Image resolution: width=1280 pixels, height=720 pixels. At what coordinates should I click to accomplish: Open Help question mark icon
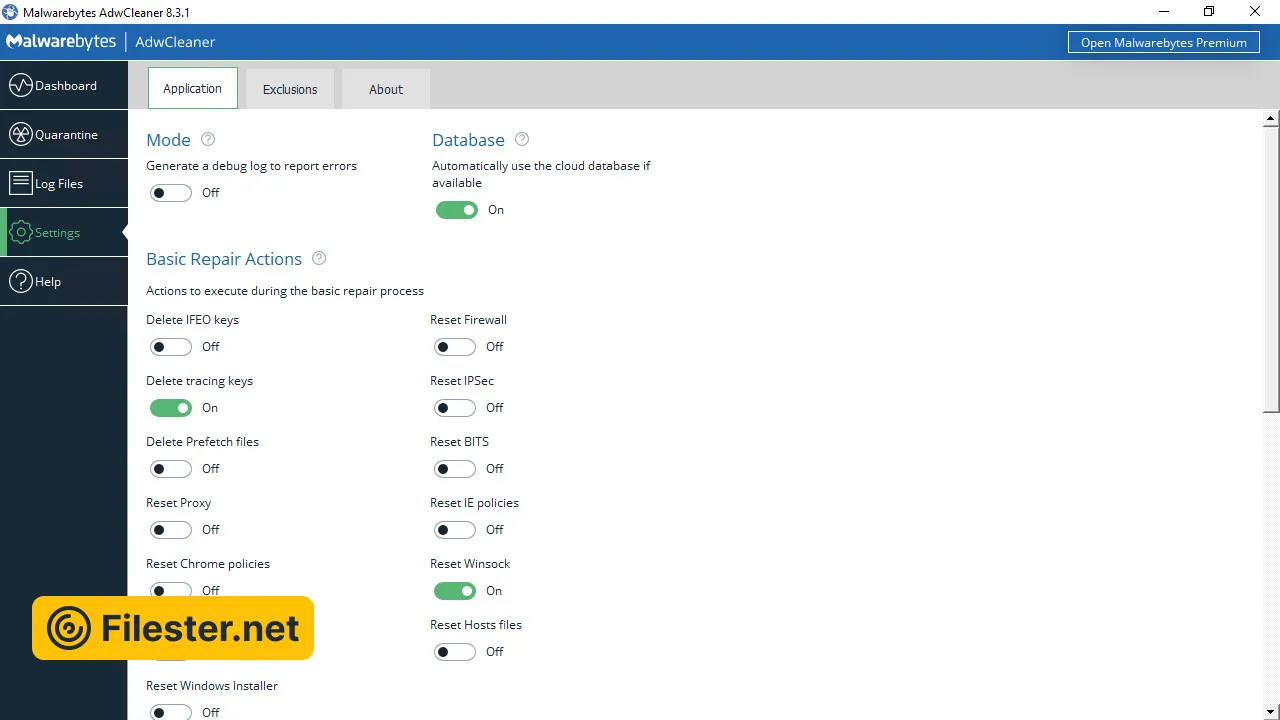21,281
